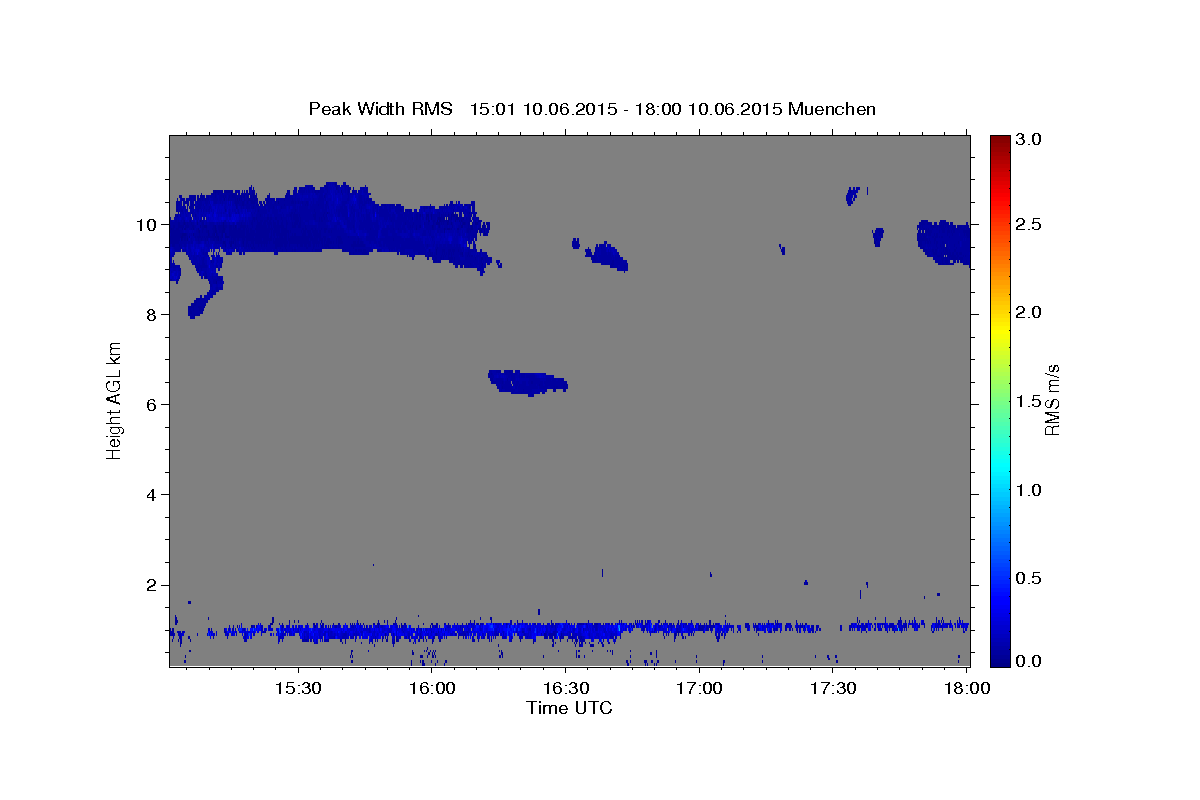Click the 18:00 time tick label
The image size is (1200, 800).
point(966,689)
